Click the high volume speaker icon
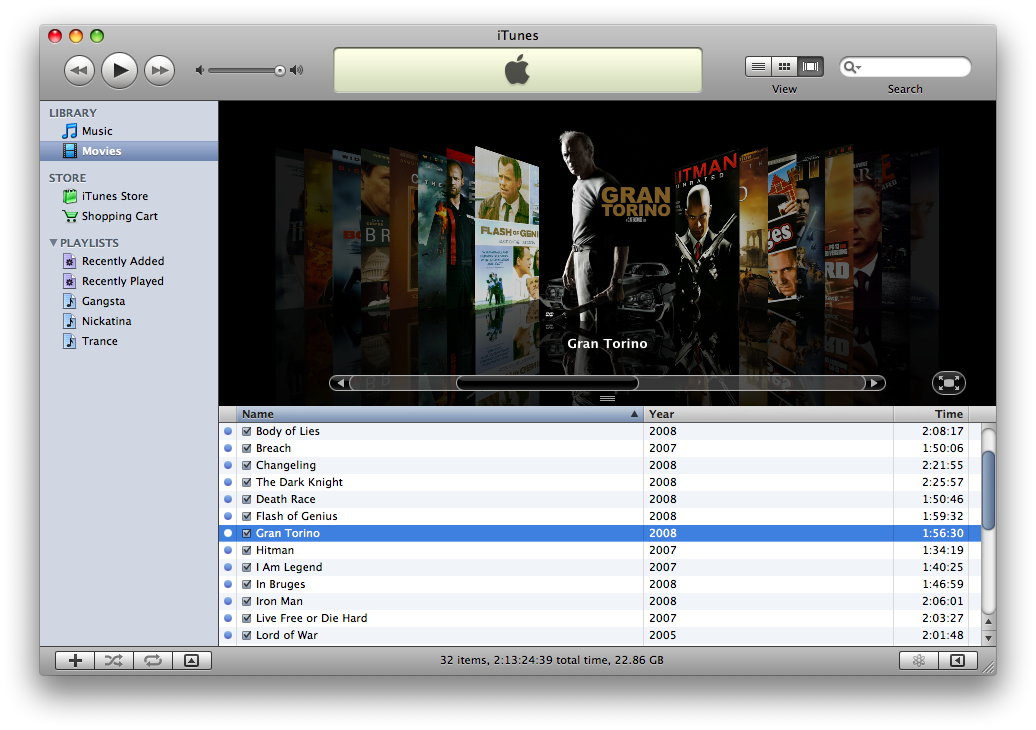 point(297,70)
